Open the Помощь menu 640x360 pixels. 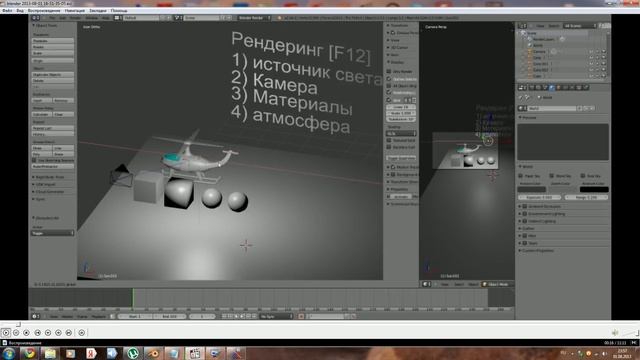(119, 11)
